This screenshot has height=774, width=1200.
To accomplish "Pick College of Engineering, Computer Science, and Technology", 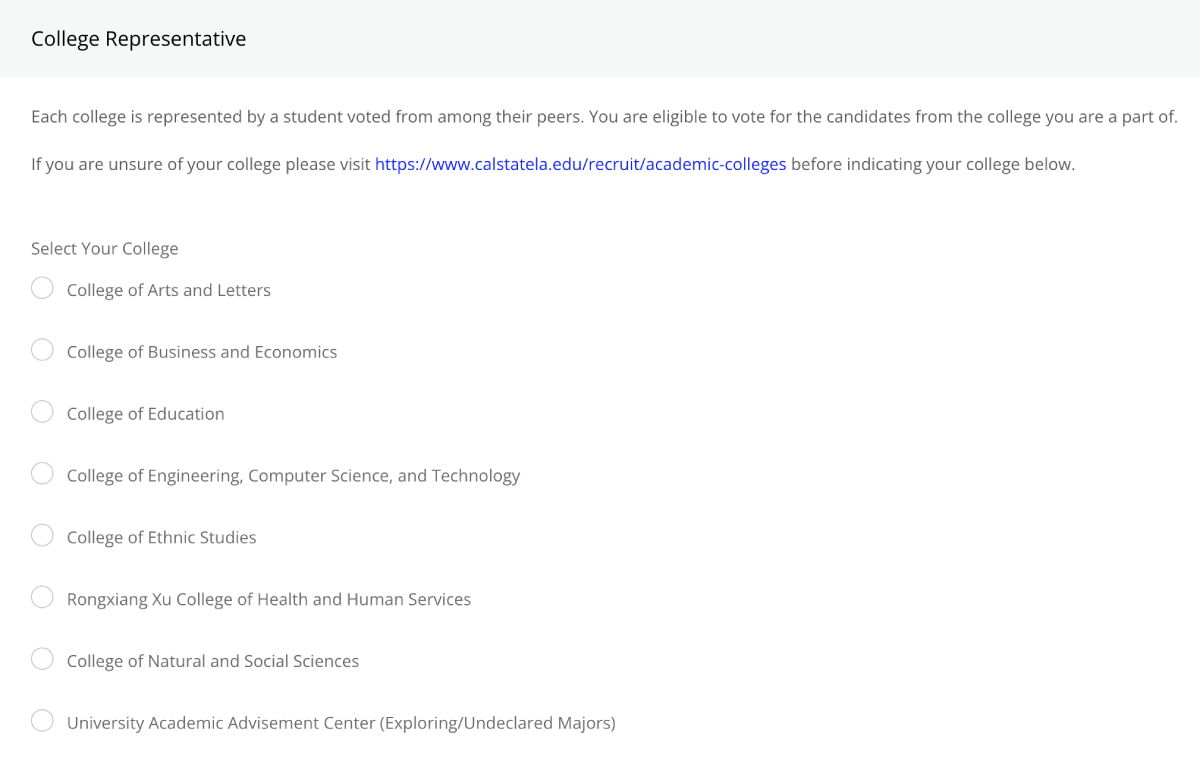I will pyautogui.click(x=42, y=473).
